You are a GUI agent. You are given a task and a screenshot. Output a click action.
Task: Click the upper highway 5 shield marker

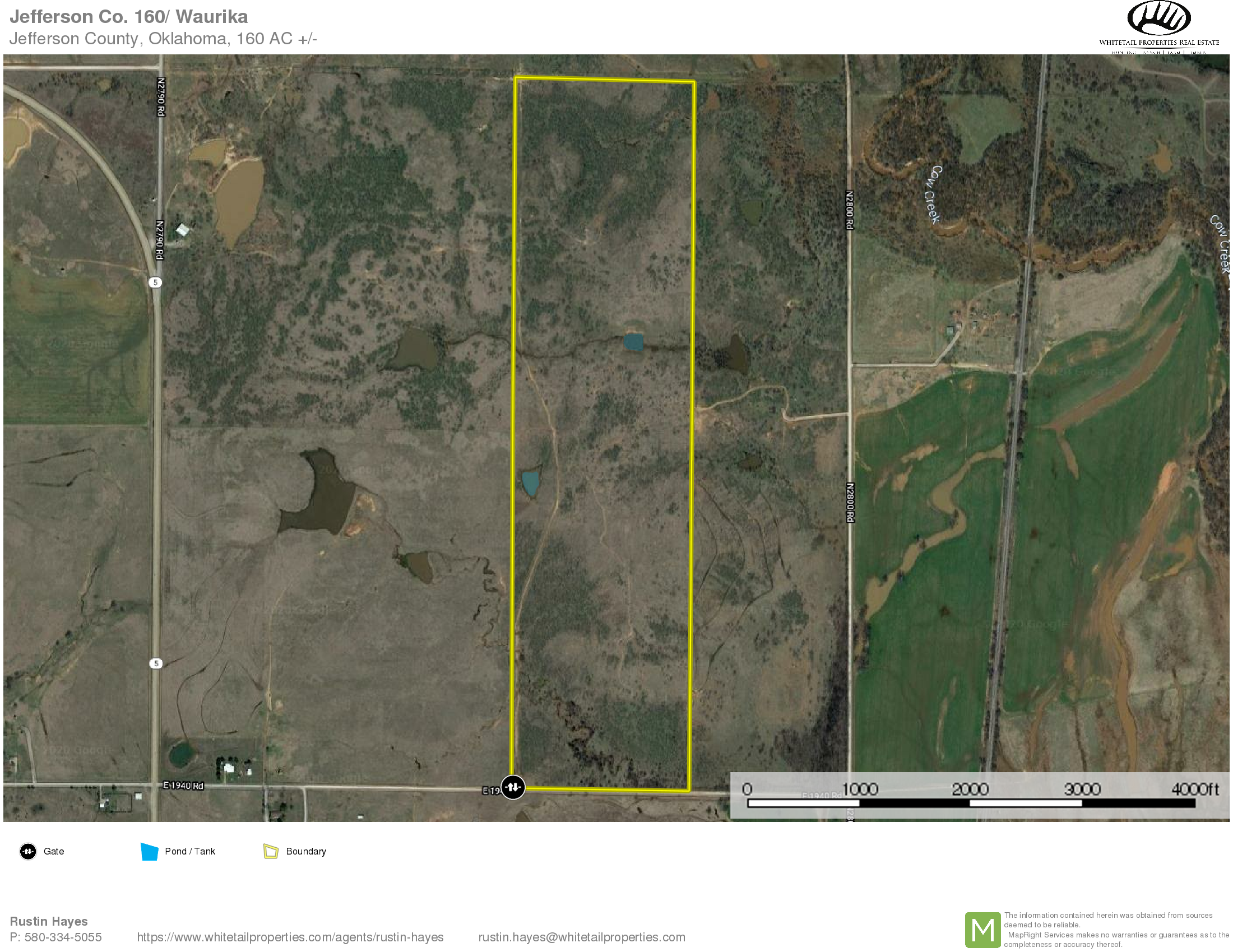point(155,282)
